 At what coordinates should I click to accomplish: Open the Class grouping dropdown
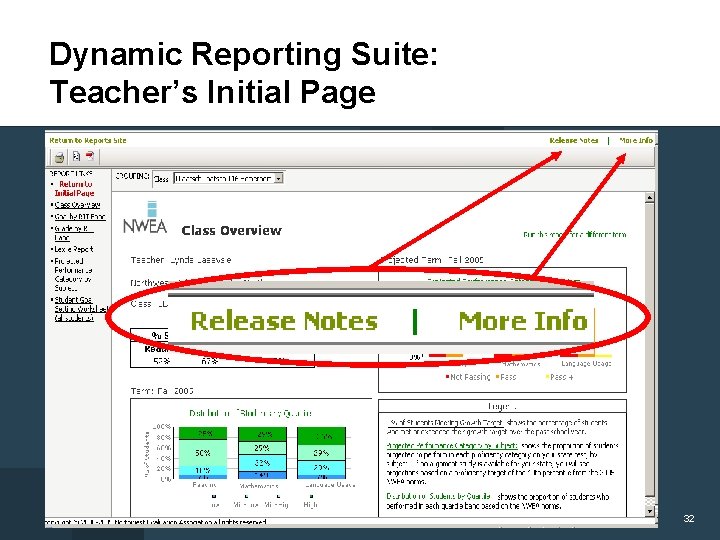tap(228, 178)
